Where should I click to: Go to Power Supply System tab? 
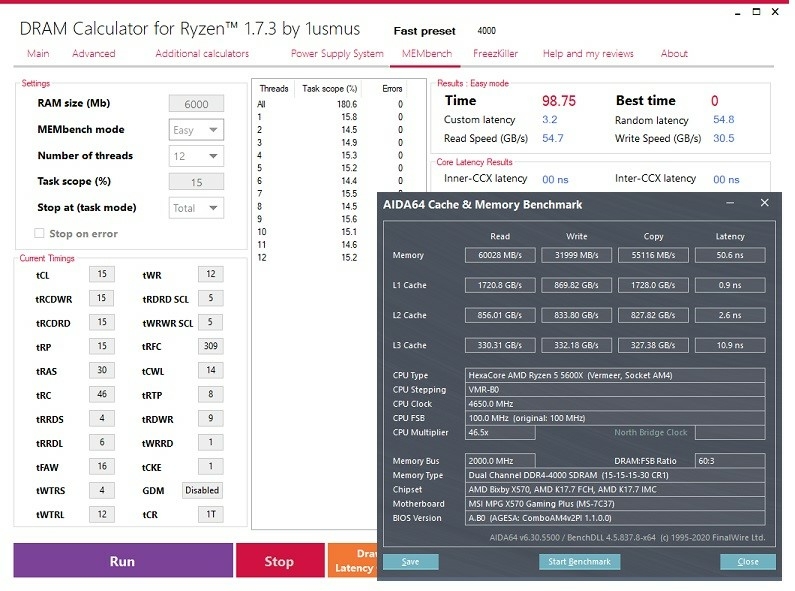[337, 53]
